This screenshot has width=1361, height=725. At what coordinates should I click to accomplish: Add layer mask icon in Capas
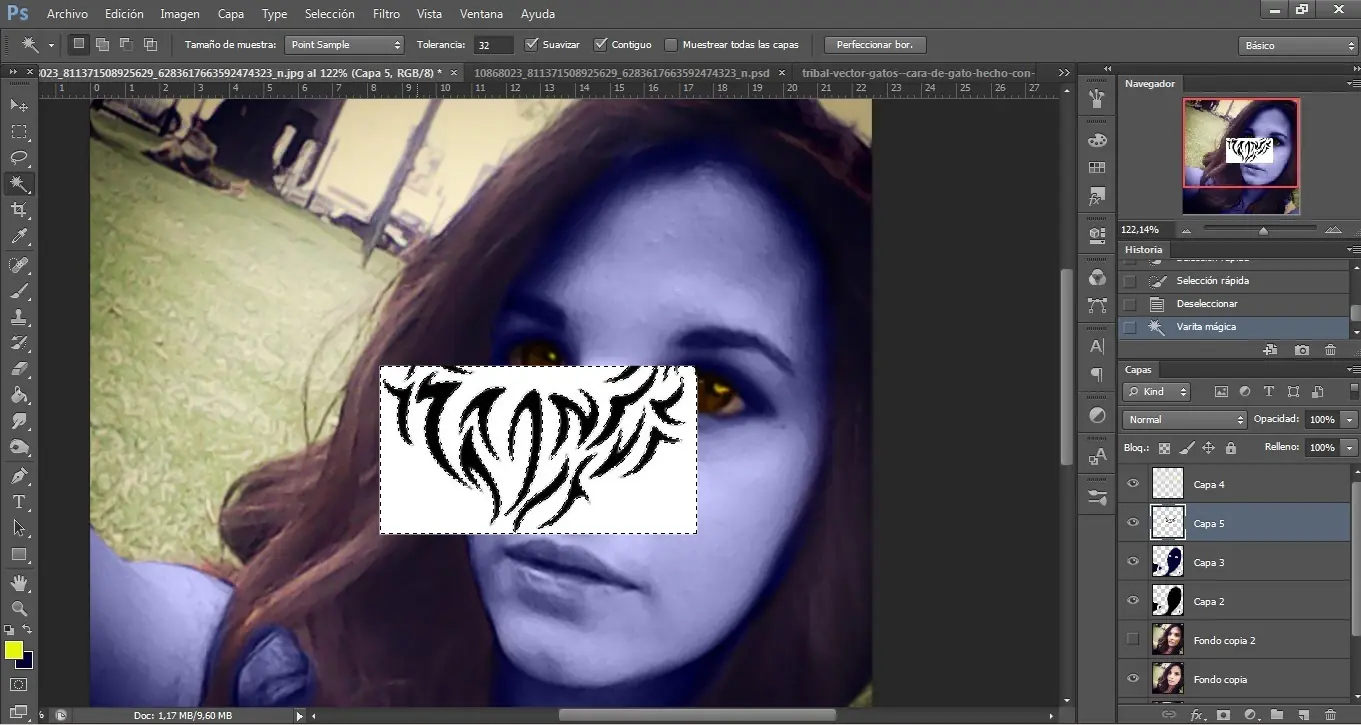(x=1223, y=715)
